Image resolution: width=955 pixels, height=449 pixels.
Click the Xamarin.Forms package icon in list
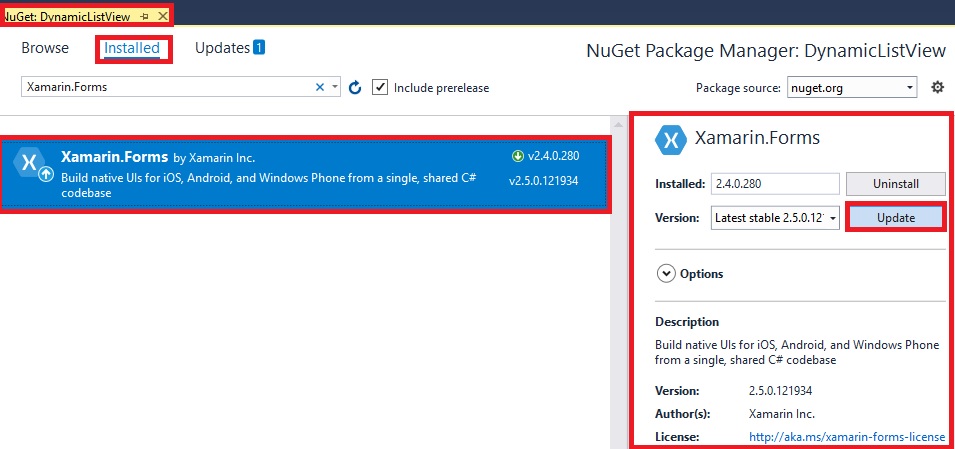(33, 165)
